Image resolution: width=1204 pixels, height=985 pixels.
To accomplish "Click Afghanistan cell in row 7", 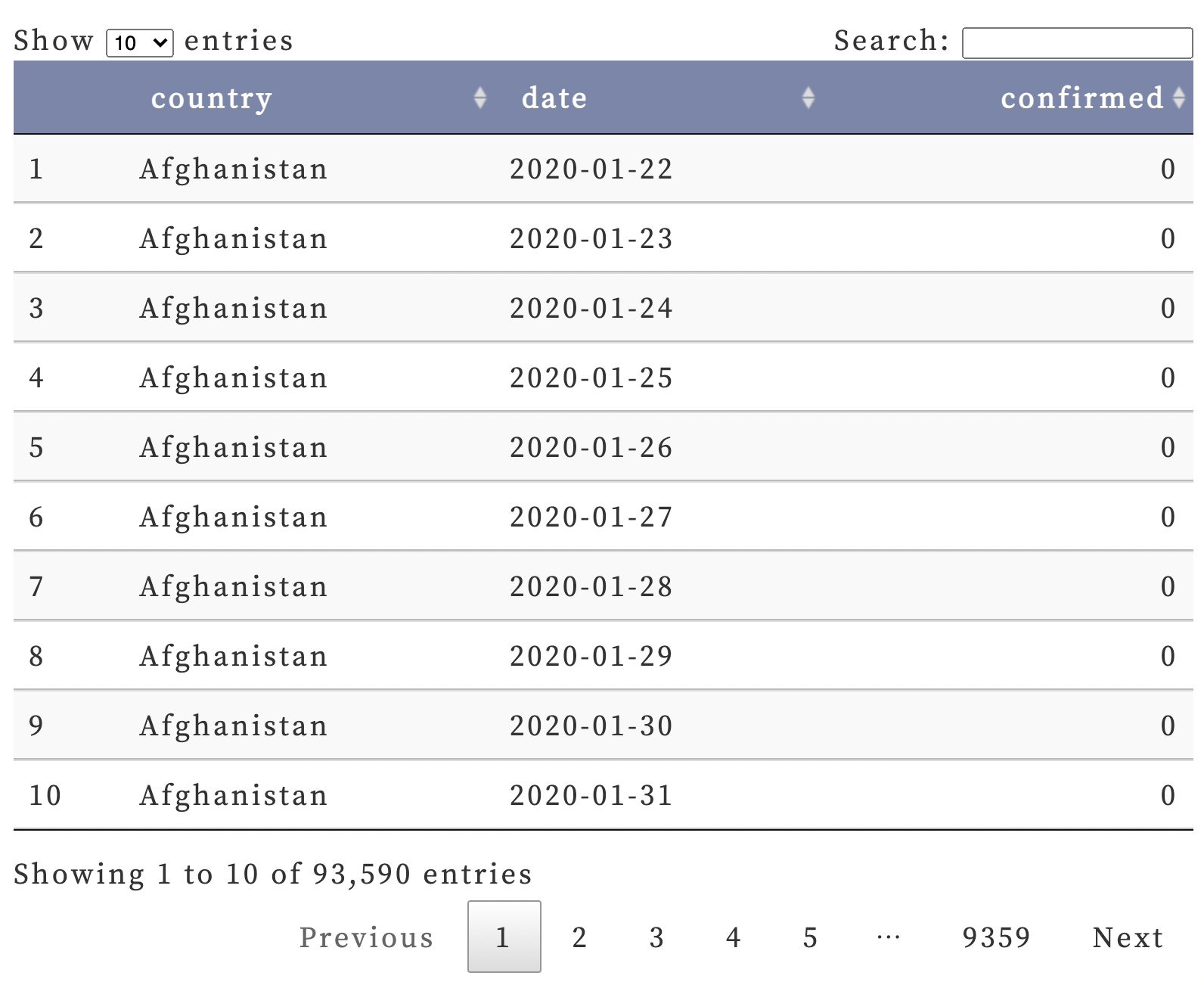I will point(234,587).
